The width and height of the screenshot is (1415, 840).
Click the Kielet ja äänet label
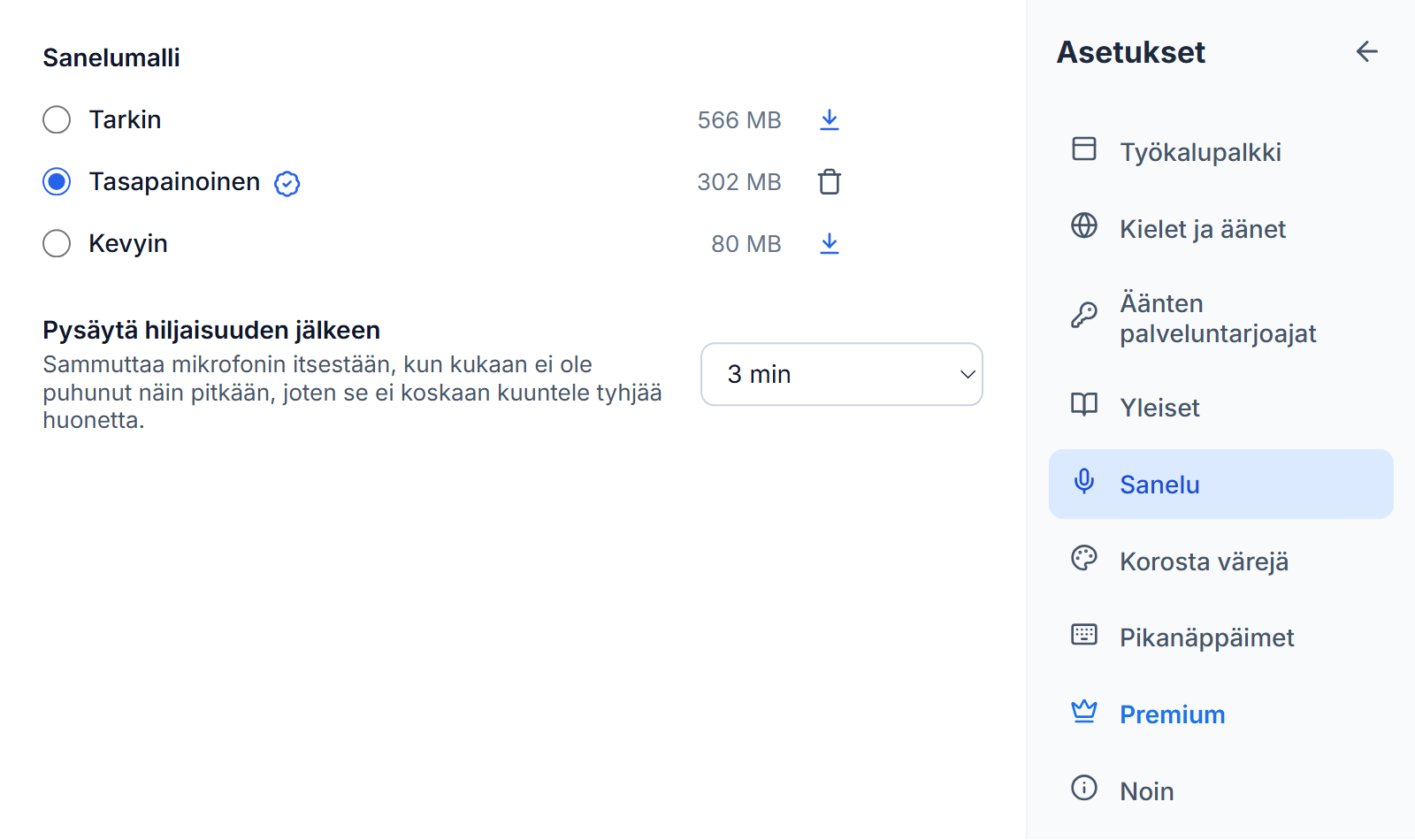click(1203, 229)
